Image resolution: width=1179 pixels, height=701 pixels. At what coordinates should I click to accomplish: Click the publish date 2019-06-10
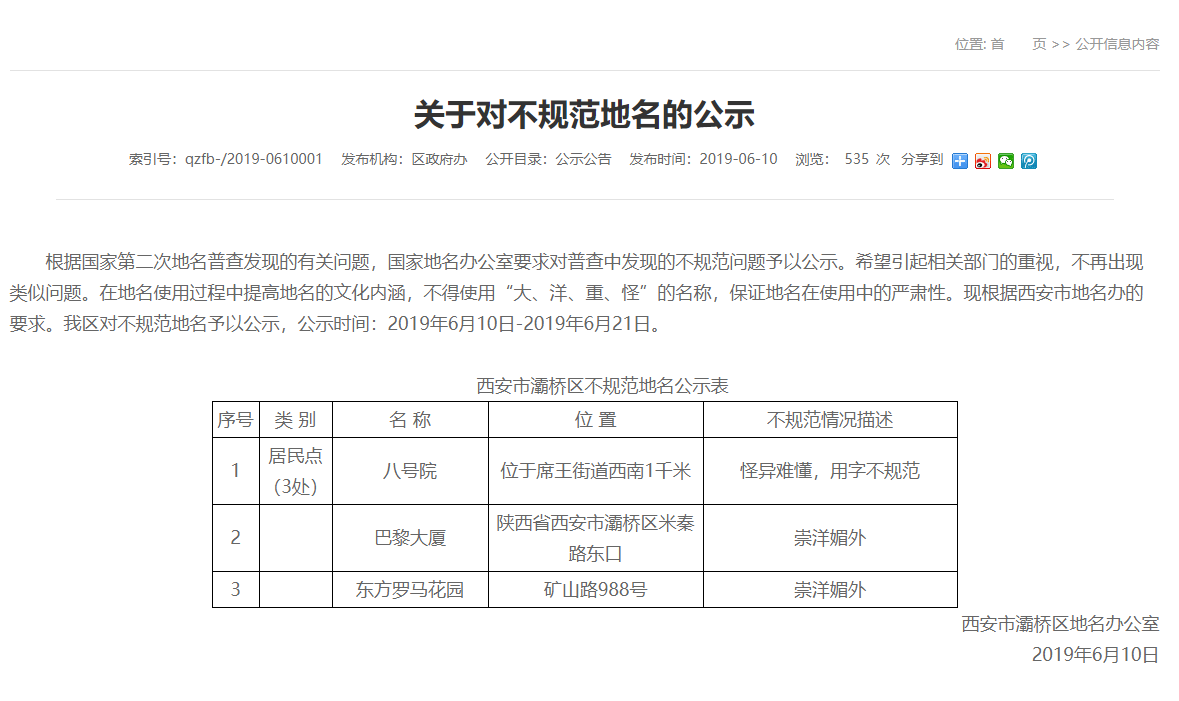click(x=738, y=159)
